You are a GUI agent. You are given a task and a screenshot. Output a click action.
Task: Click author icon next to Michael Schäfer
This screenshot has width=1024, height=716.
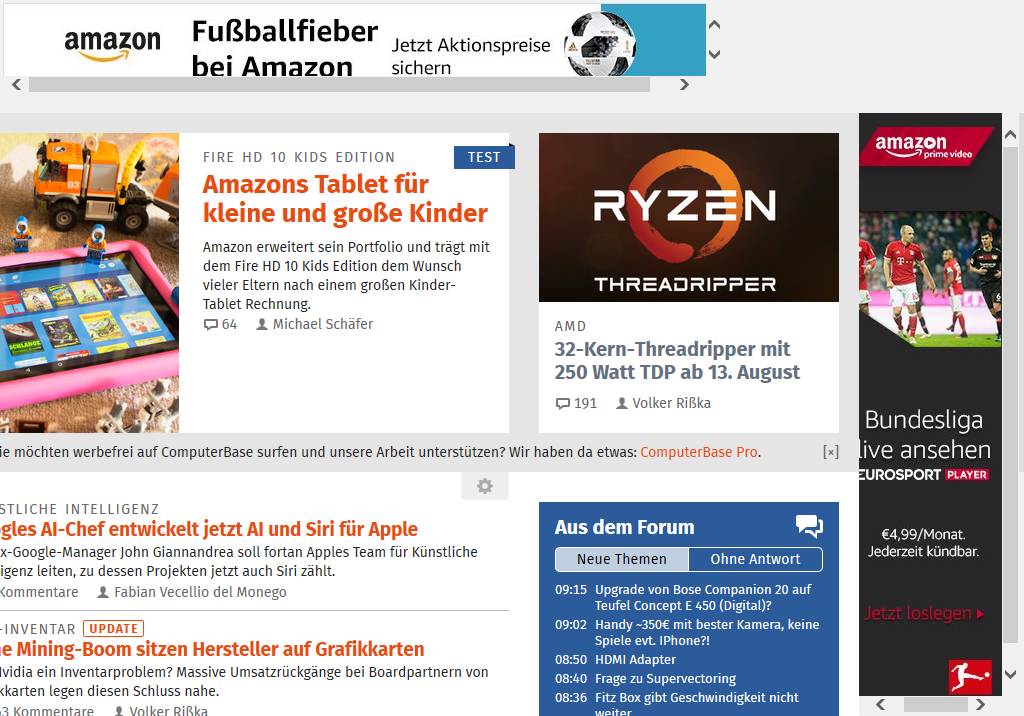[x=262, y=324]
